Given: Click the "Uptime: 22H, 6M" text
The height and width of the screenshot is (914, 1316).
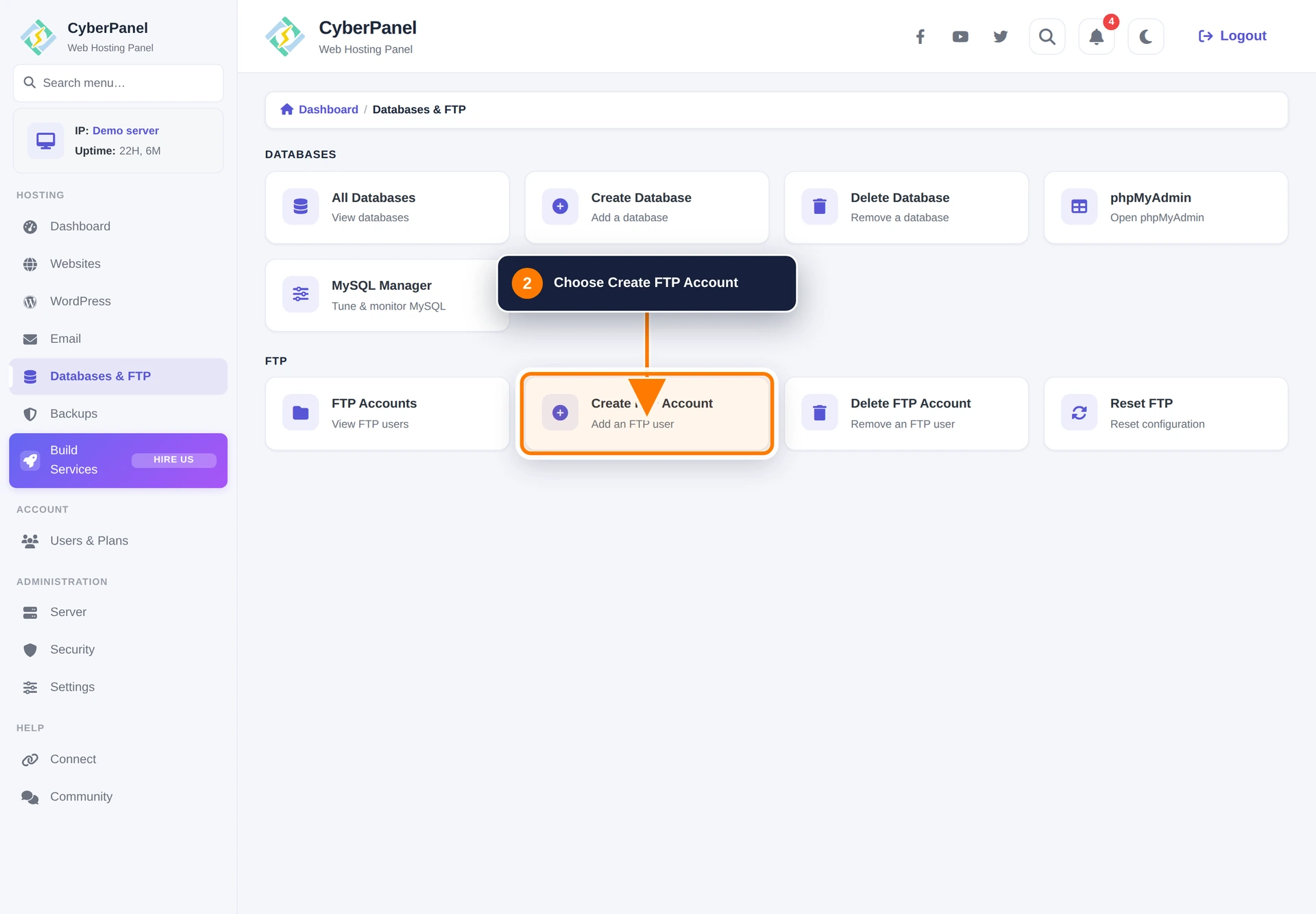Looking at the screenshot, I should [x=118, y=151].
